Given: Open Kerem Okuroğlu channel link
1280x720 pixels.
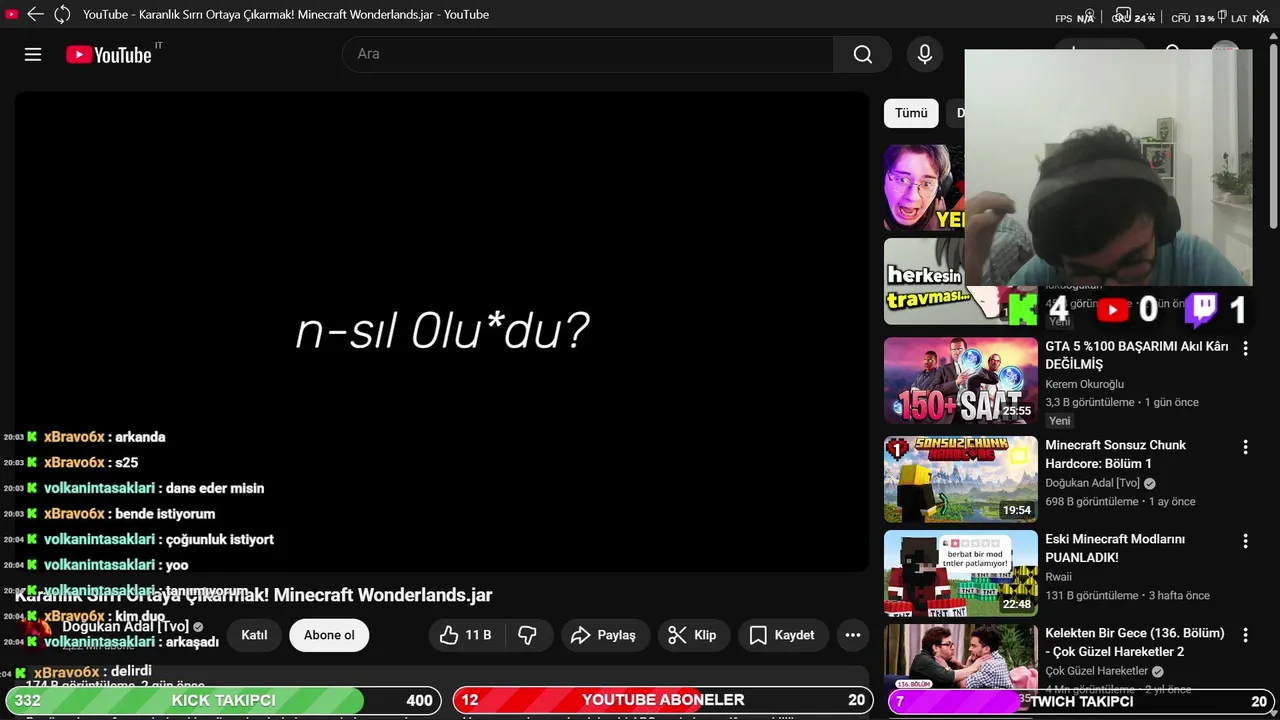Looking at the screenshot, I should point(1085,384).
